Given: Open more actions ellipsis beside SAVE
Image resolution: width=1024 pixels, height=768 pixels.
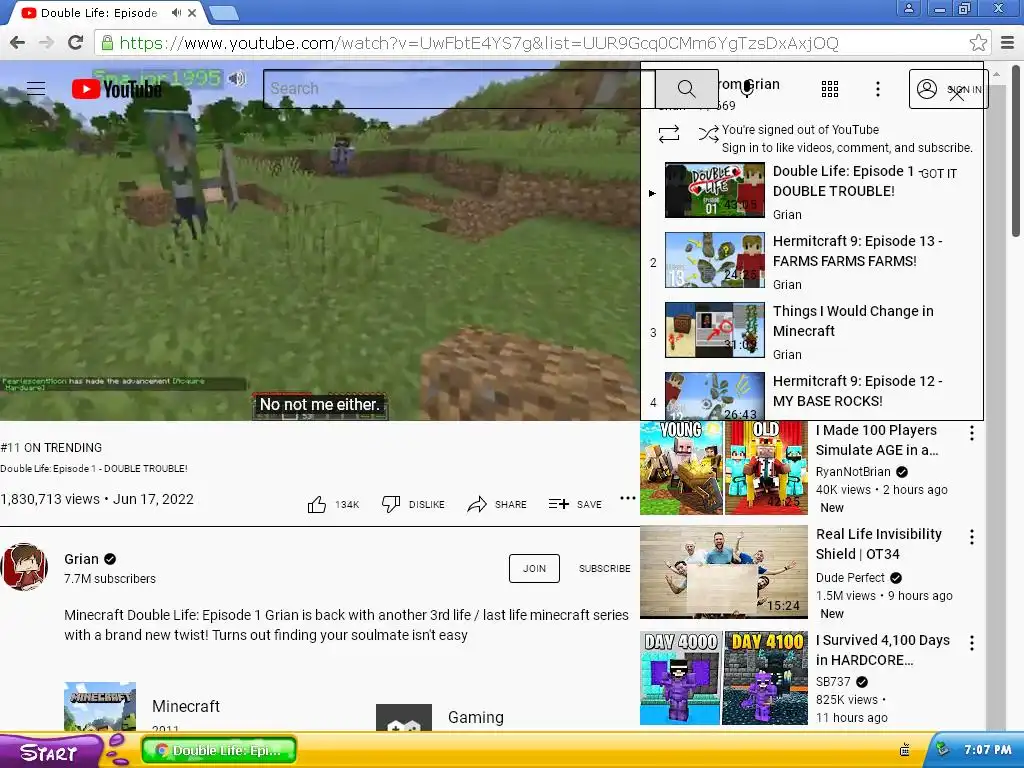Looking at the screenshot, I should point(628,498).
